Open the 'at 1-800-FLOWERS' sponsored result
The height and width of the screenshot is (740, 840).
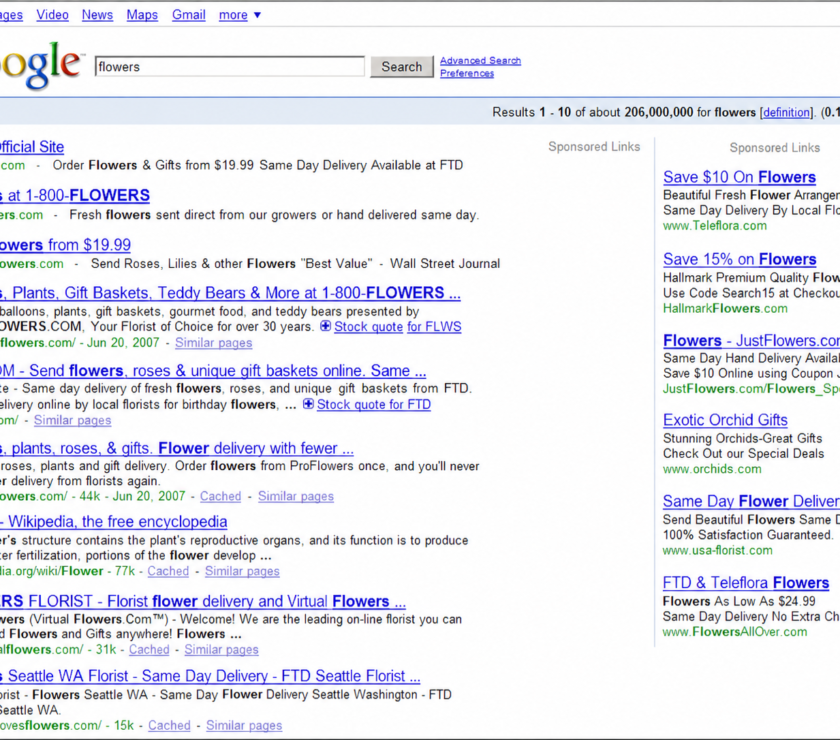point(75,196)
